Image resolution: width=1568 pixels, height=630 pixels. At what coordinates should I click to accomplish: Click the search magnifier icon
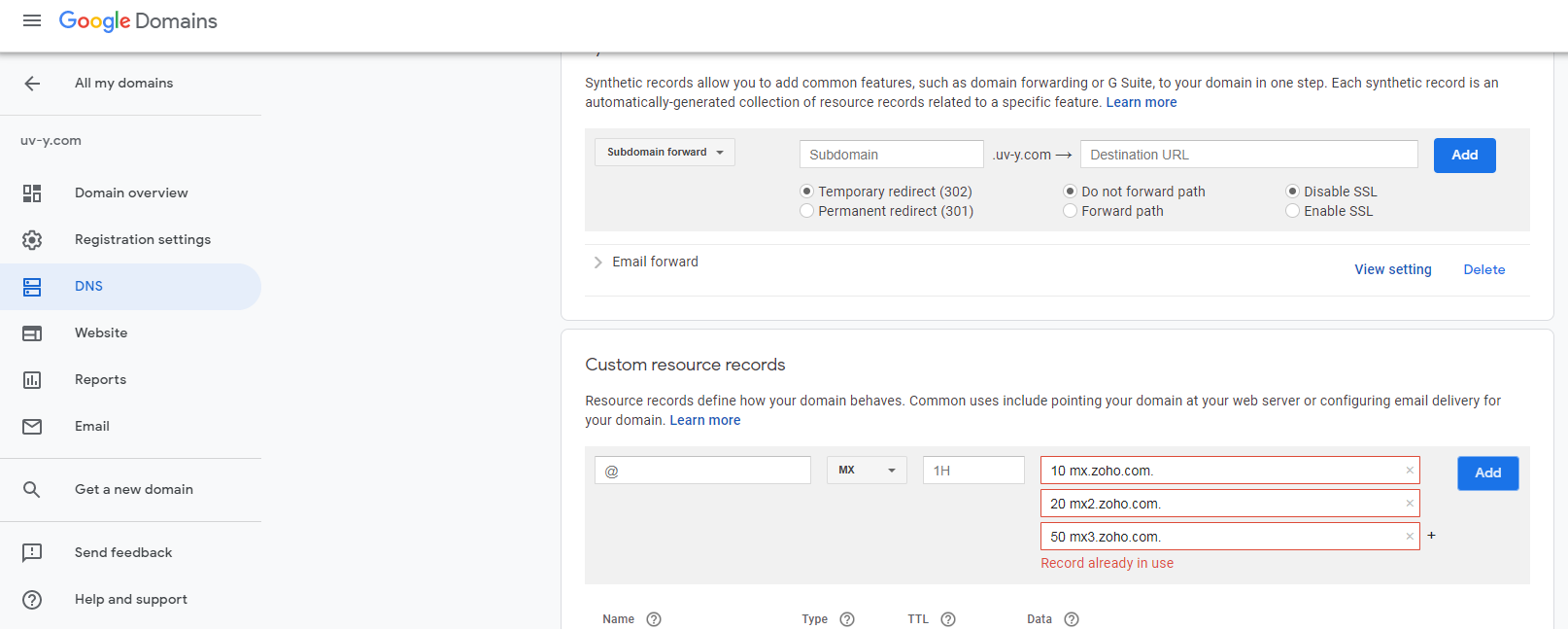32,490
